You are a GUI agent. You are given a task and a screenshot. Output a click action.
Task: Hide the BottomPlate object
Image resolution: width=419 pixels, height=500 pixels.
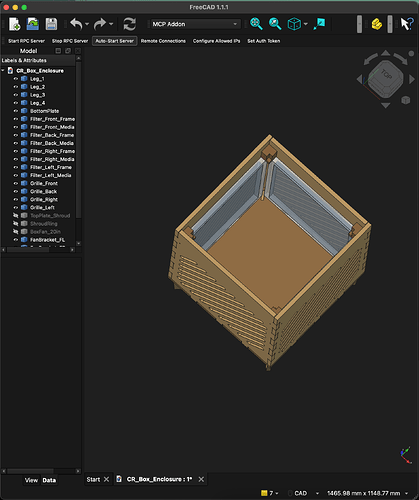pos(16,111)
